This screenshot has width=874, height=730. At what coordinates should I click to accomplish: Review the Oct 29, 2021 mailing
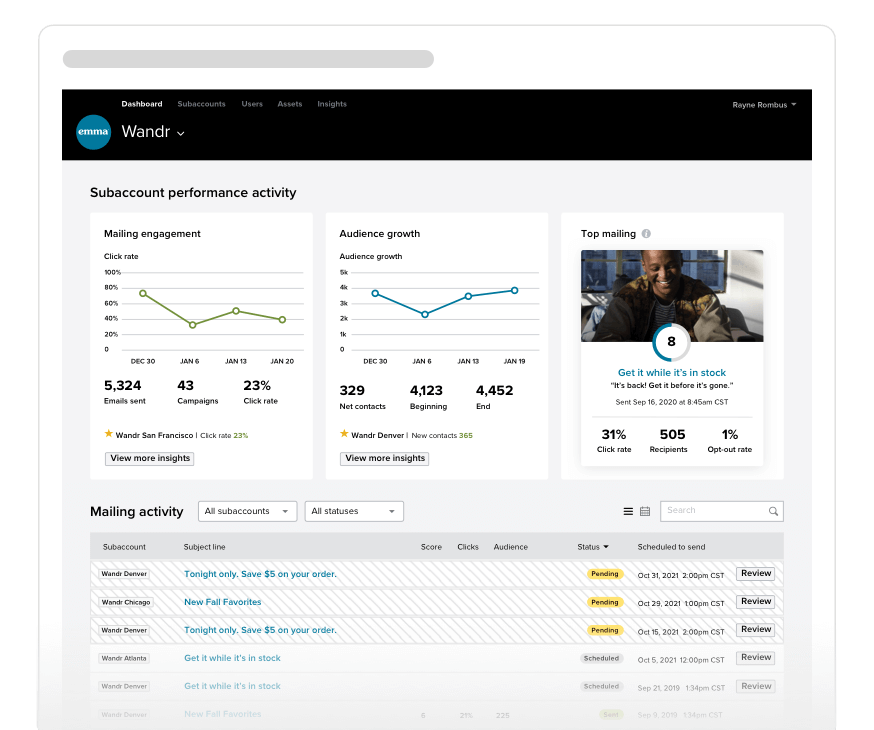(755, 601)
